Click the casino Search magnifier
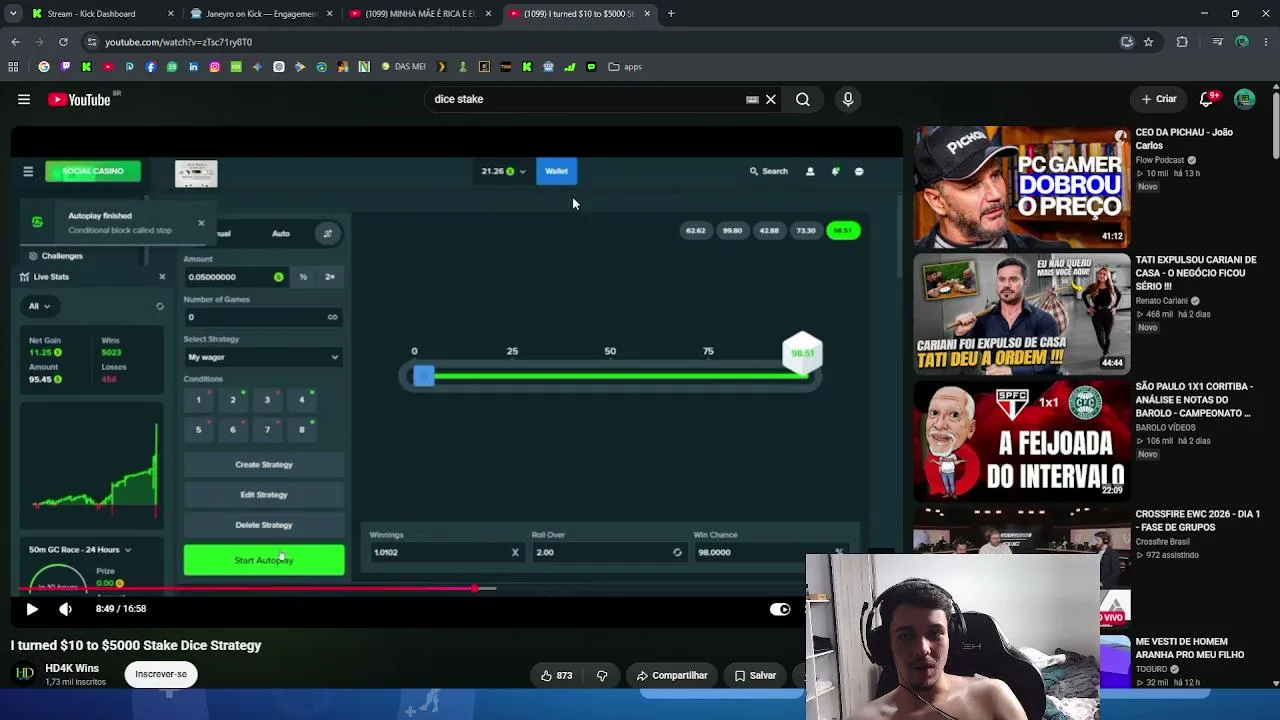The width and height of the screenshot is (1280, 720). pos(769,171)
